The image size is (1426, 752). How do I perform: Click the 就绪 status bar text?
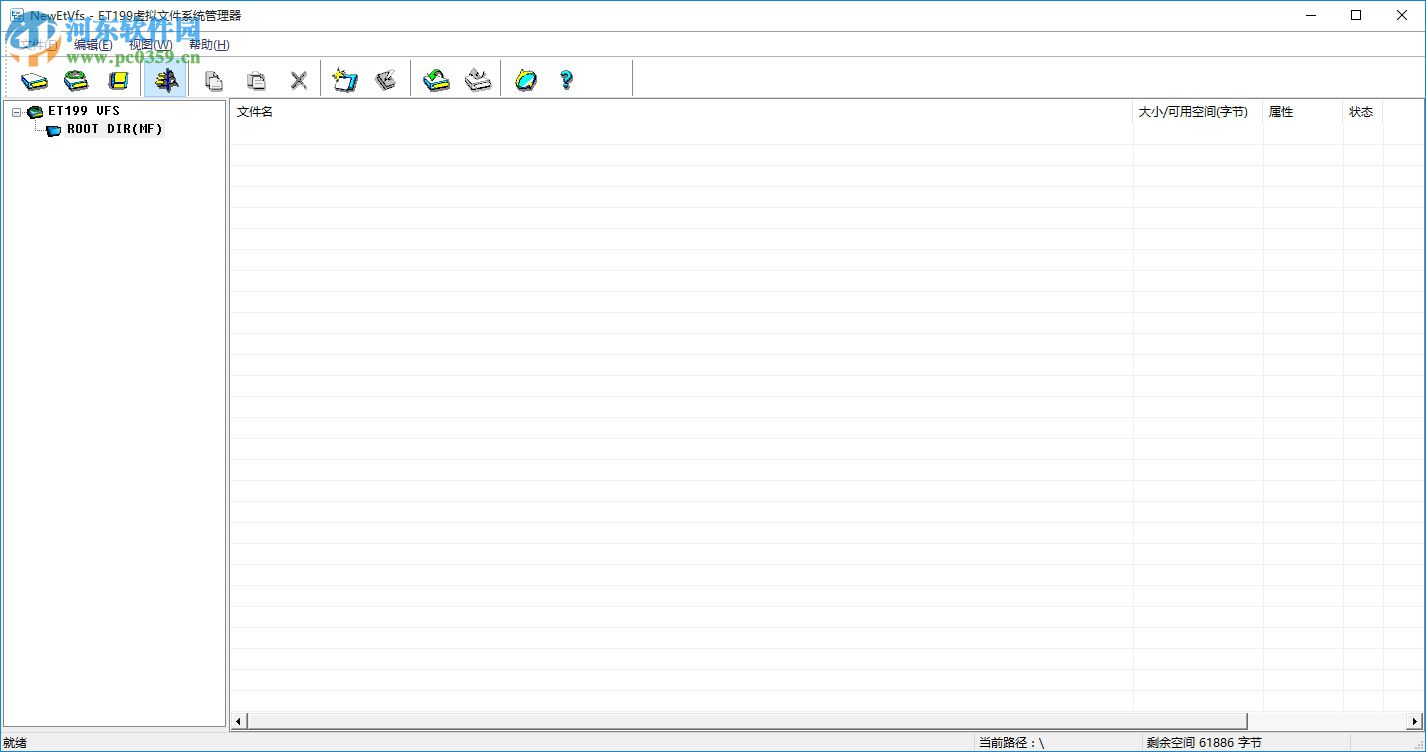click(15, 743)
